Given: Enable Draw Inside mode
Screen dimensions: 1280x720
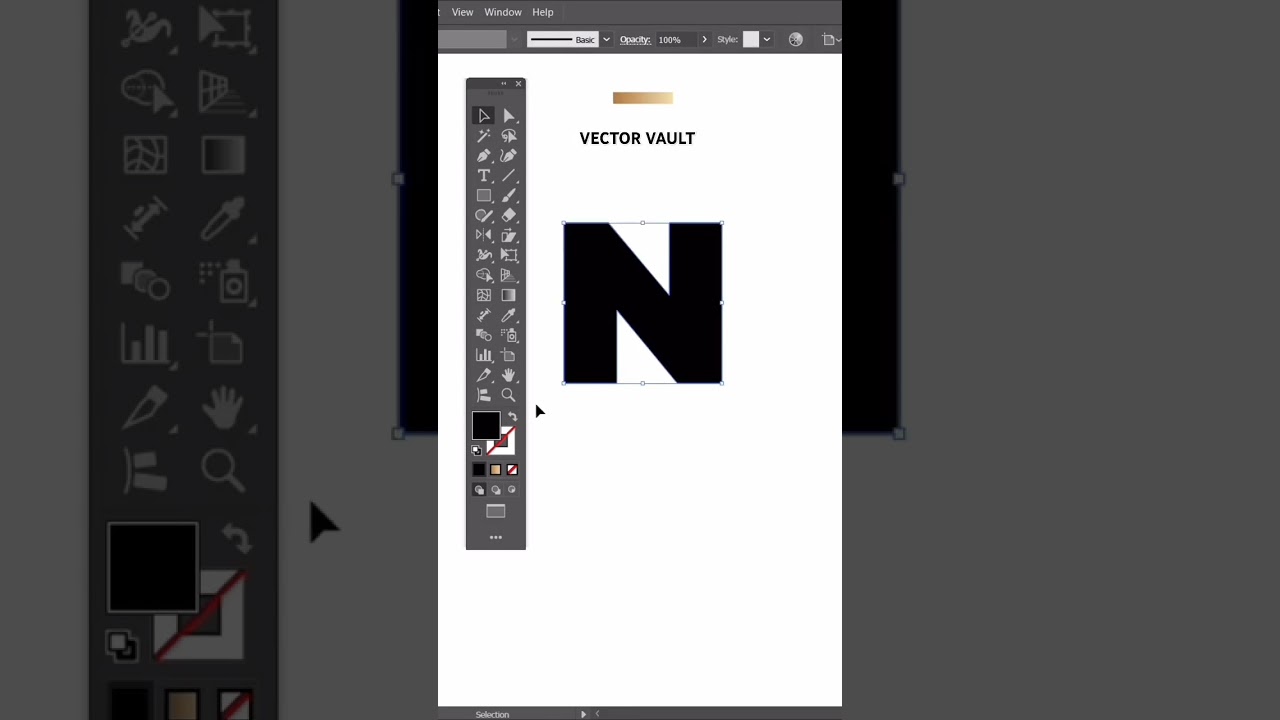Looking at the screenshot, I should 512,490.
